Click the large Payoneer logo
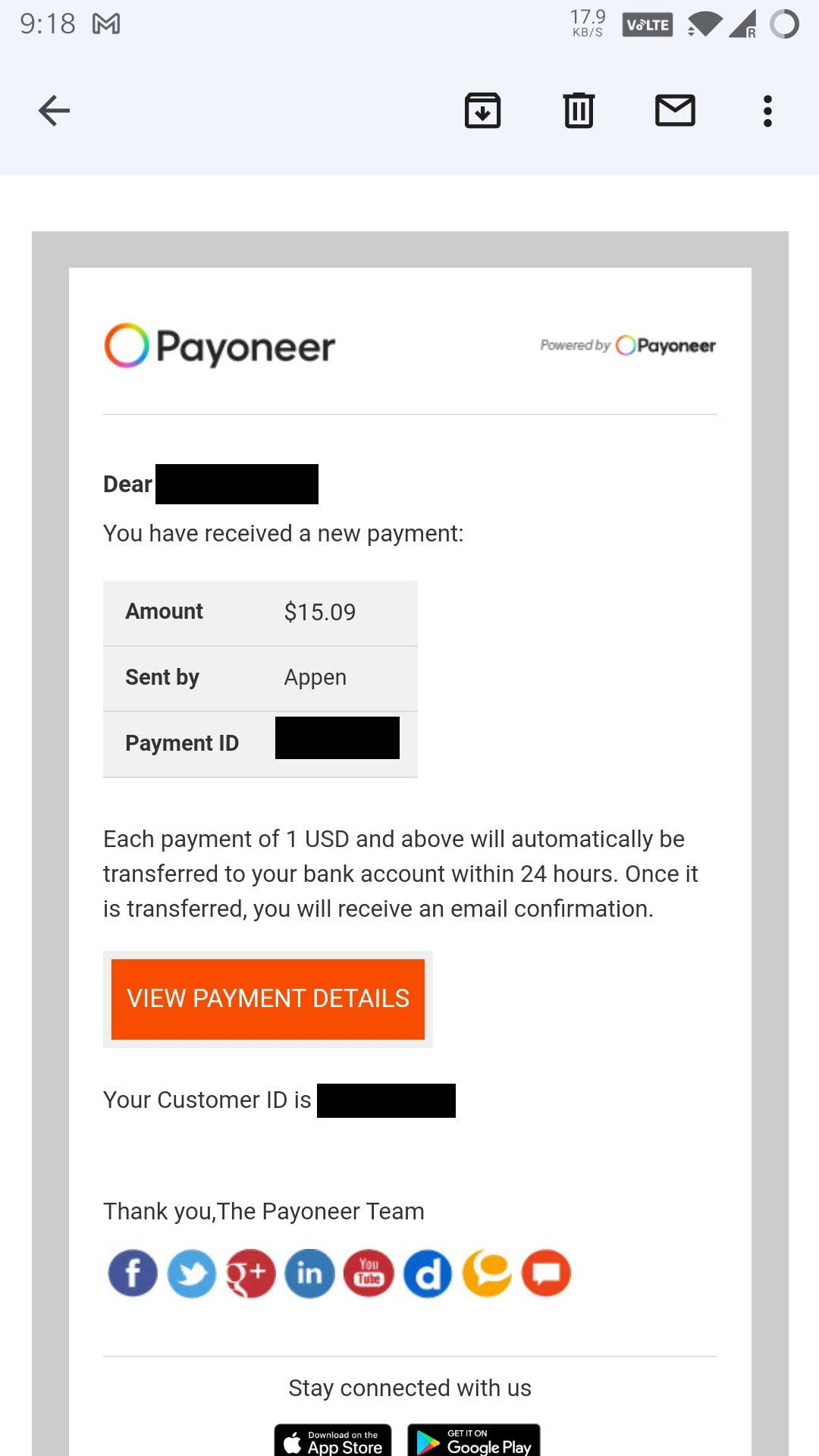This screenshot has width=819, height=1456. click(x=219, y=346)
